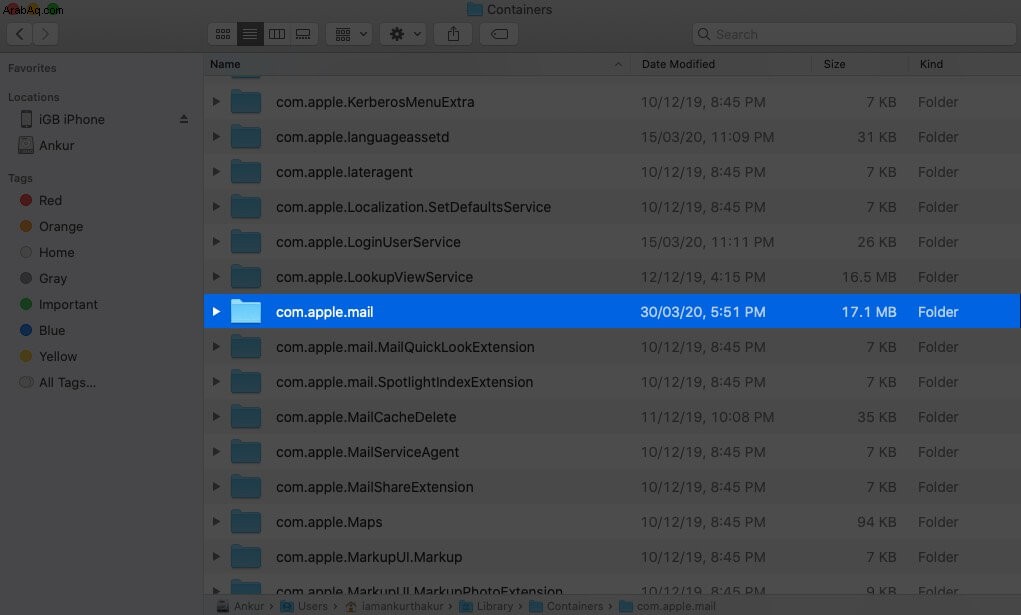This screenshot has height=615, width=1021.
Task: Expand the com.apple.MailServiceAgent folder
Action: (216, 452)
